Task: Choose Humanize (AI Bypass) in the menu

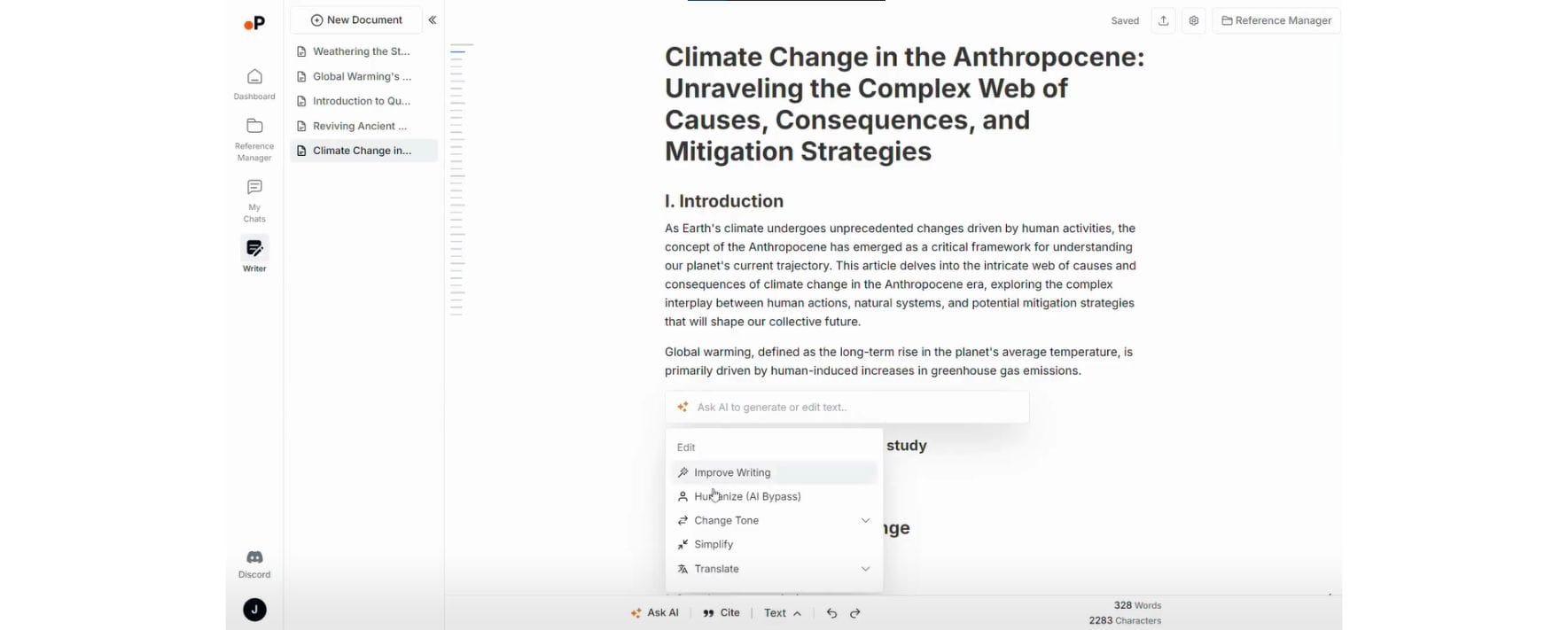Action: (x=747, y=496)
